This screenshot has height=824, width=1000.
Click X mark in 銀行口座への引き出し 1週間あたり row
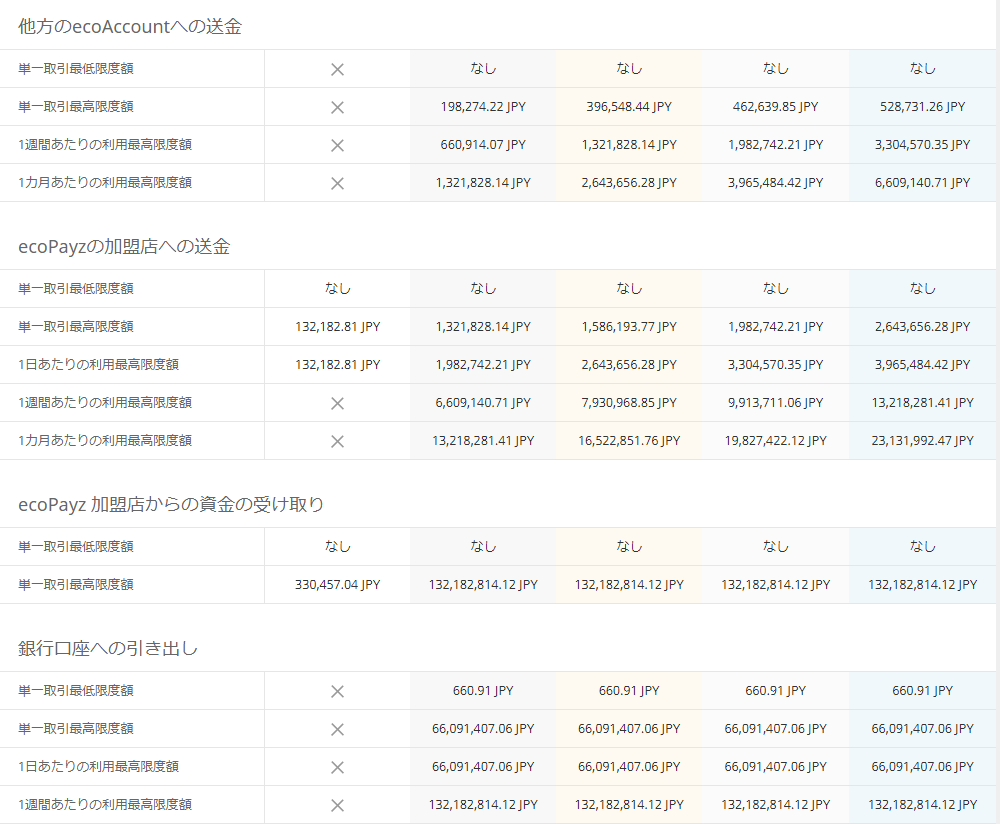pyautogui.click(x=337, y=805)
